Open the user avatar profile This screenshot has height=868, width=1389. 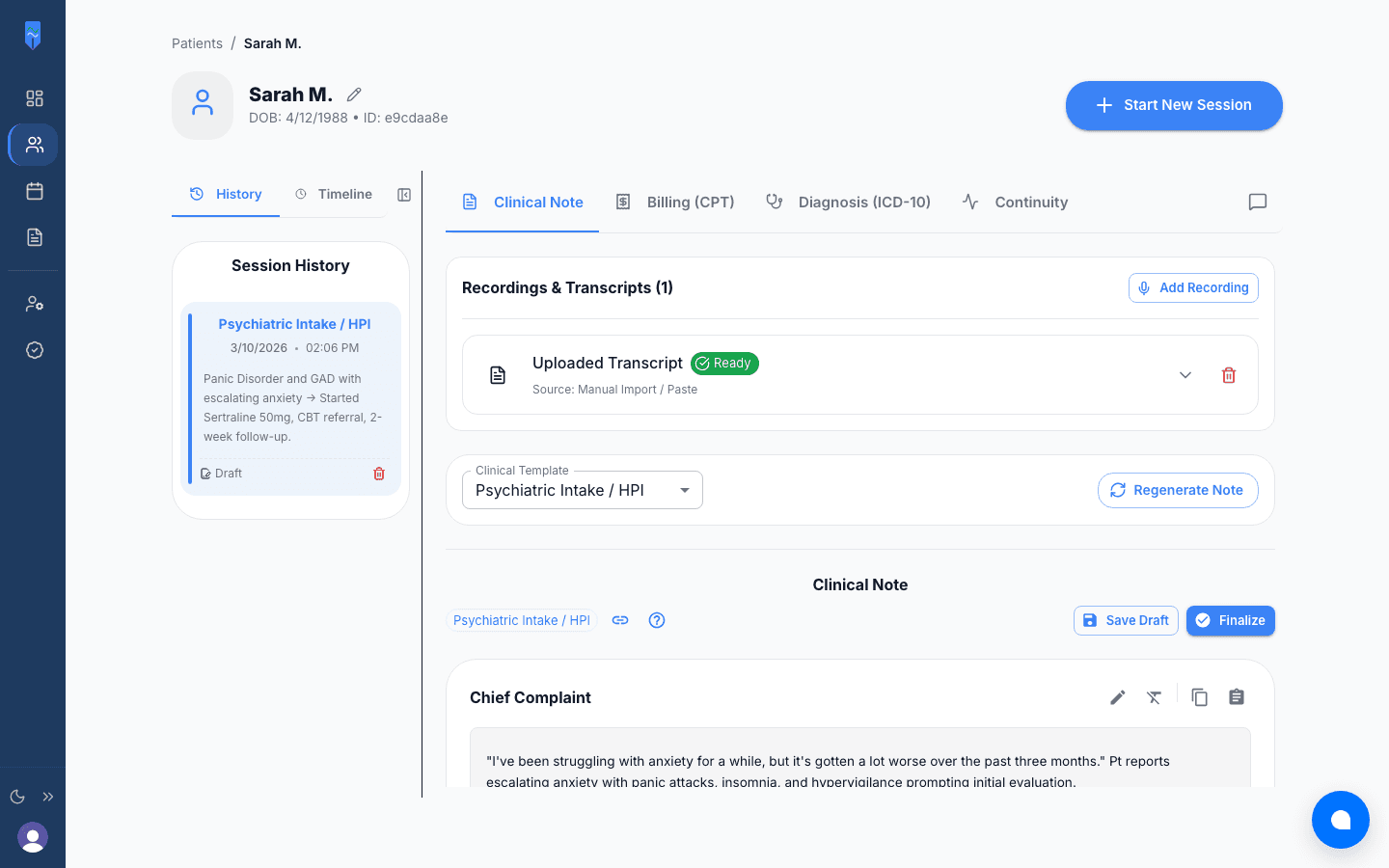point(33,837)
